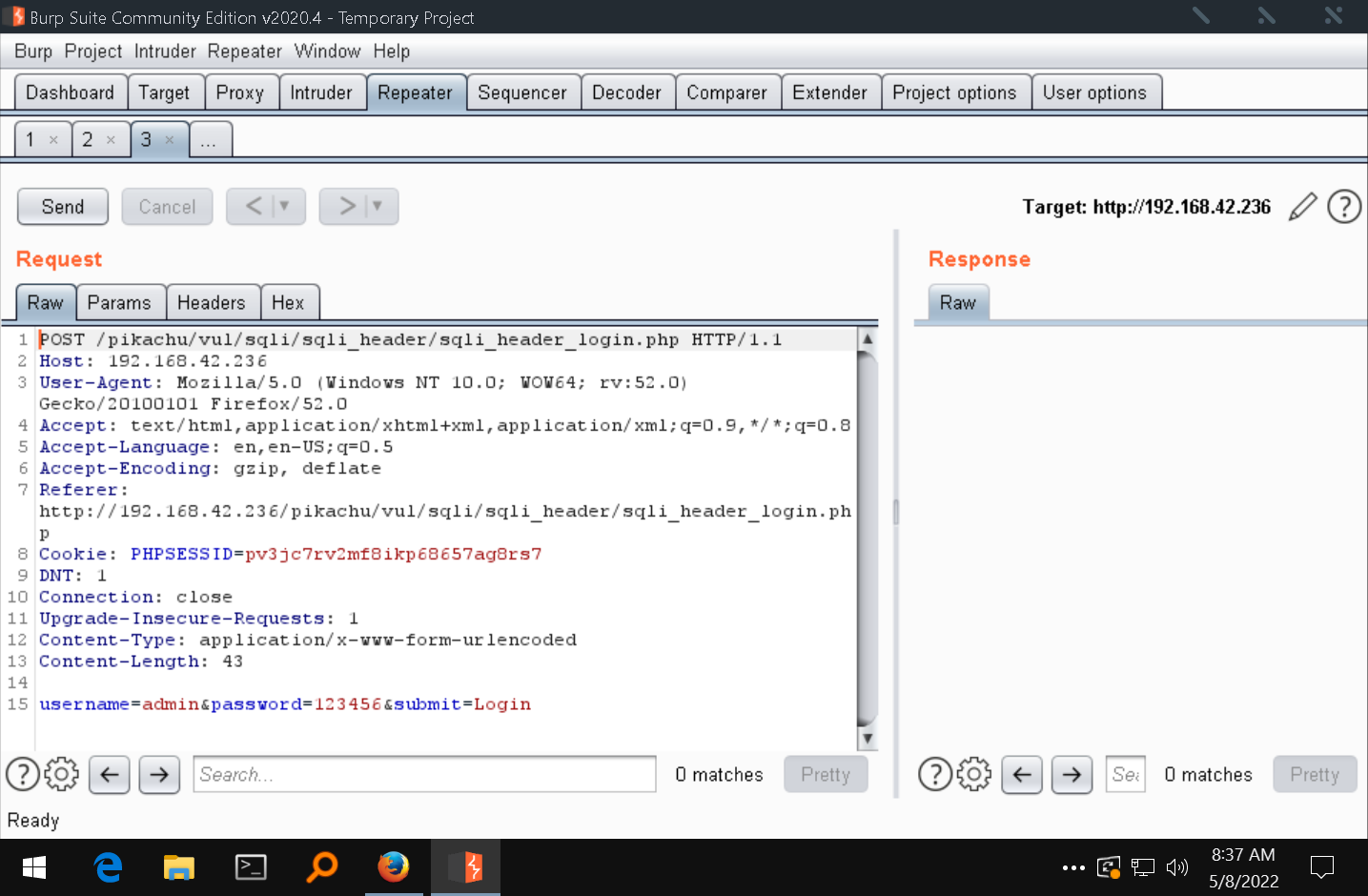1368x896 pixels.
Task: Switch to Comparer tab
Action: coord(727,92)
